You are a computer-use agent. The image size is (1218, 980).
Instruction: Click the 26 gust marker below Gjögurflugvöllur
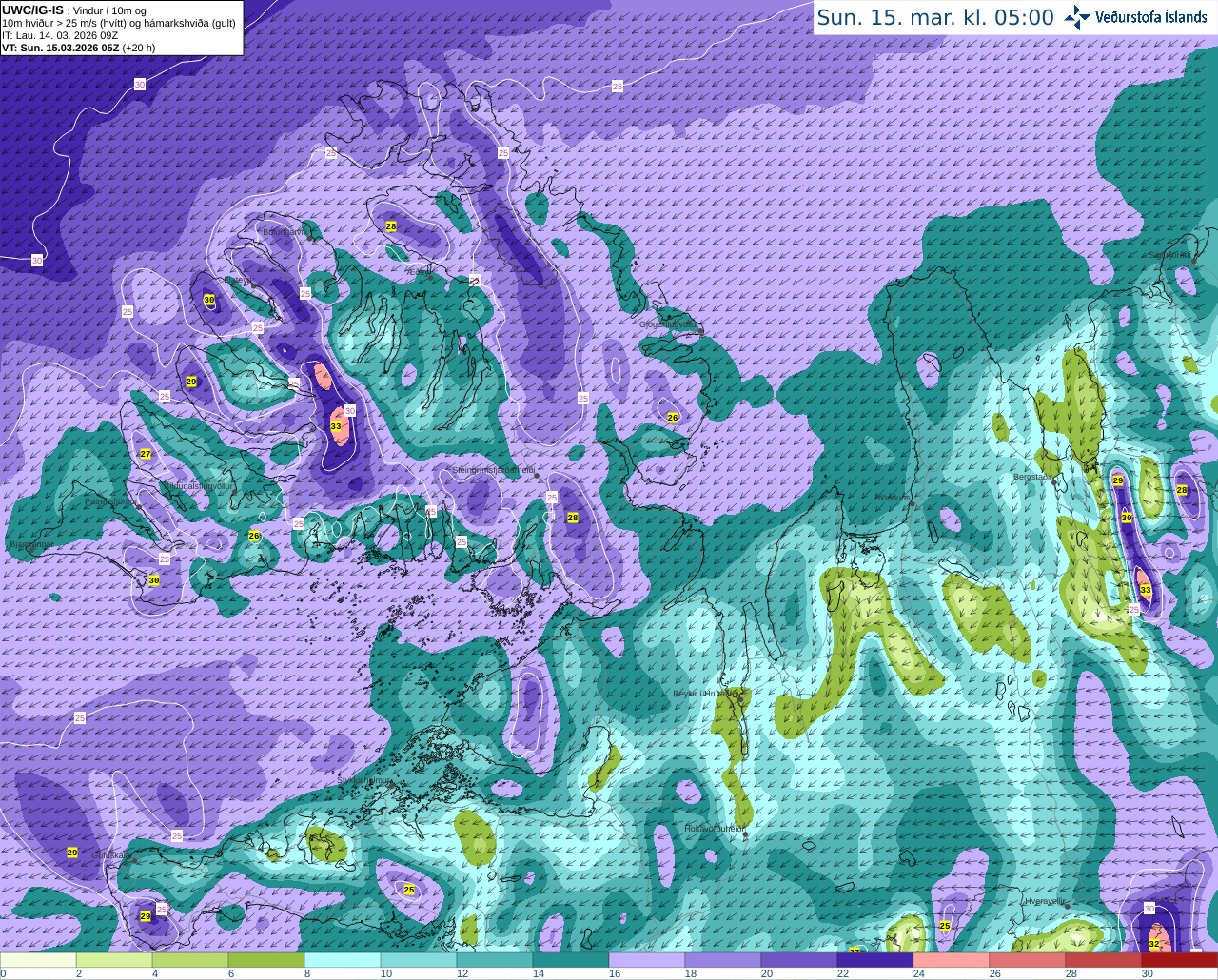tap(673, 418)
